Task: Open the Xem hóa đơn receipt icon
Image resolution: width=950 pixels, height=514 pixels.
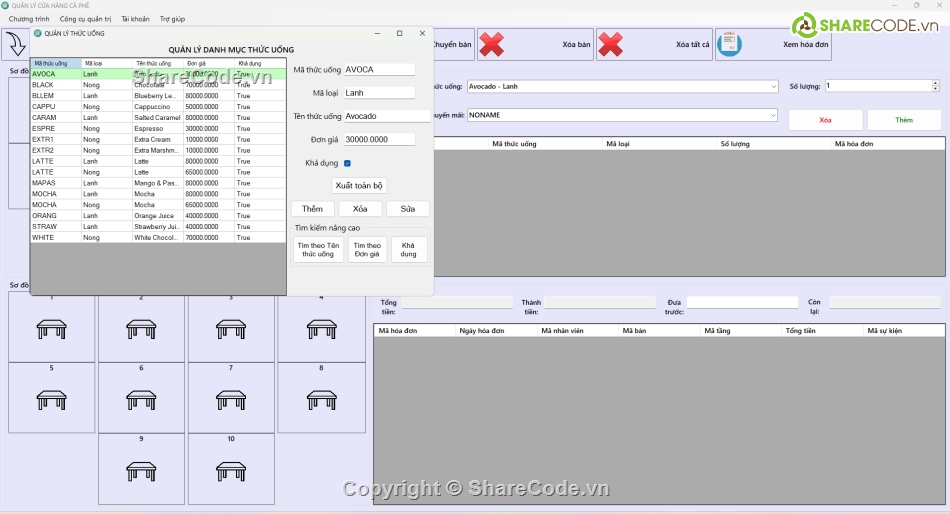Action: [x=730, y=44]
